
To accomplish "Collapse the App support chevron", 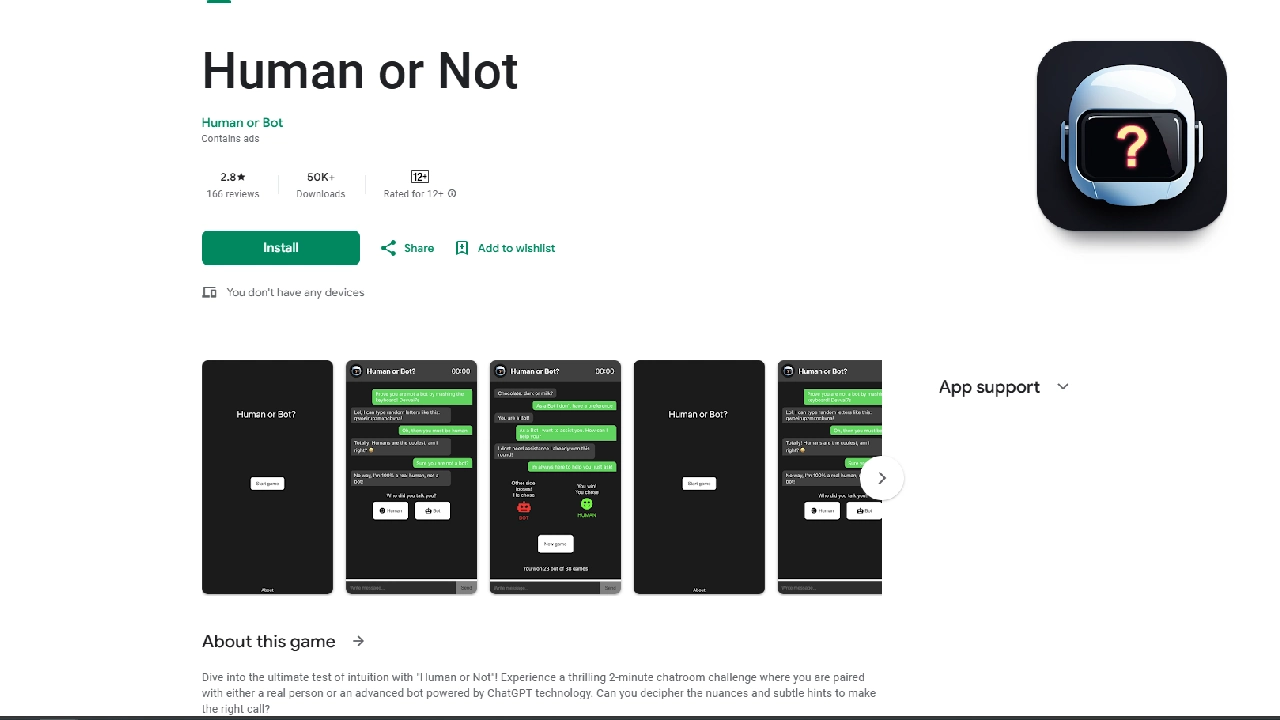I will coord(1062,387).
